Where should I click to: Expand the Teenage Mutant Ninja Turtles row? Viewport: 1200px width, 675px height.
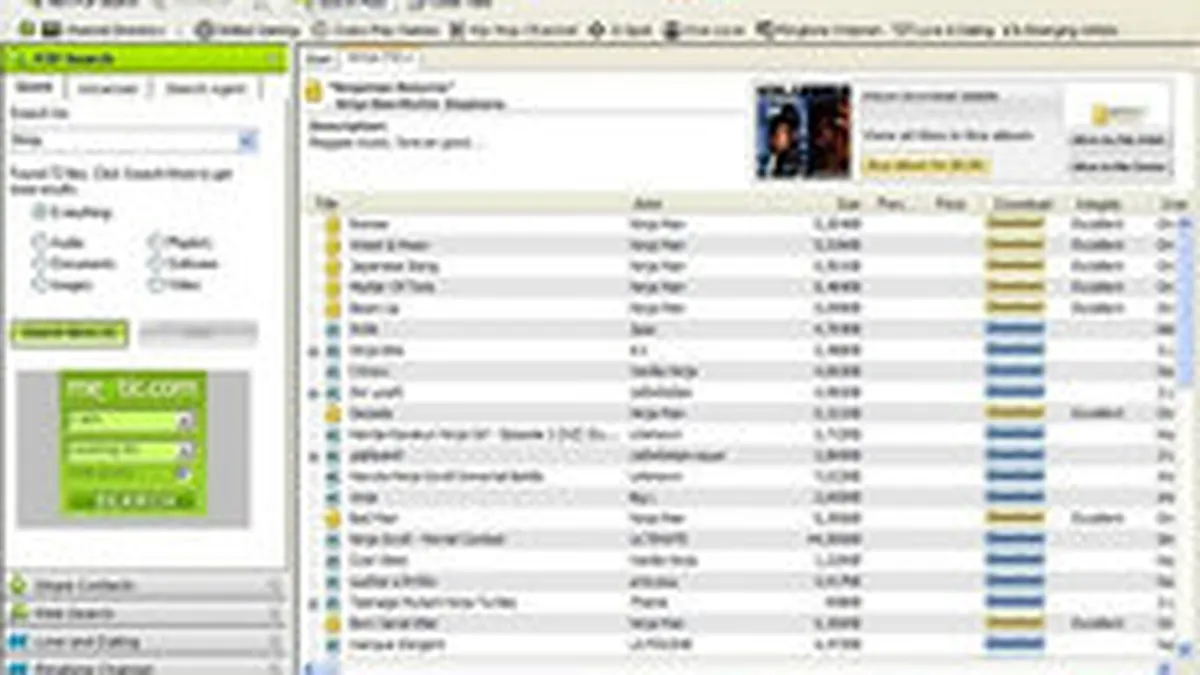(314, 604)
